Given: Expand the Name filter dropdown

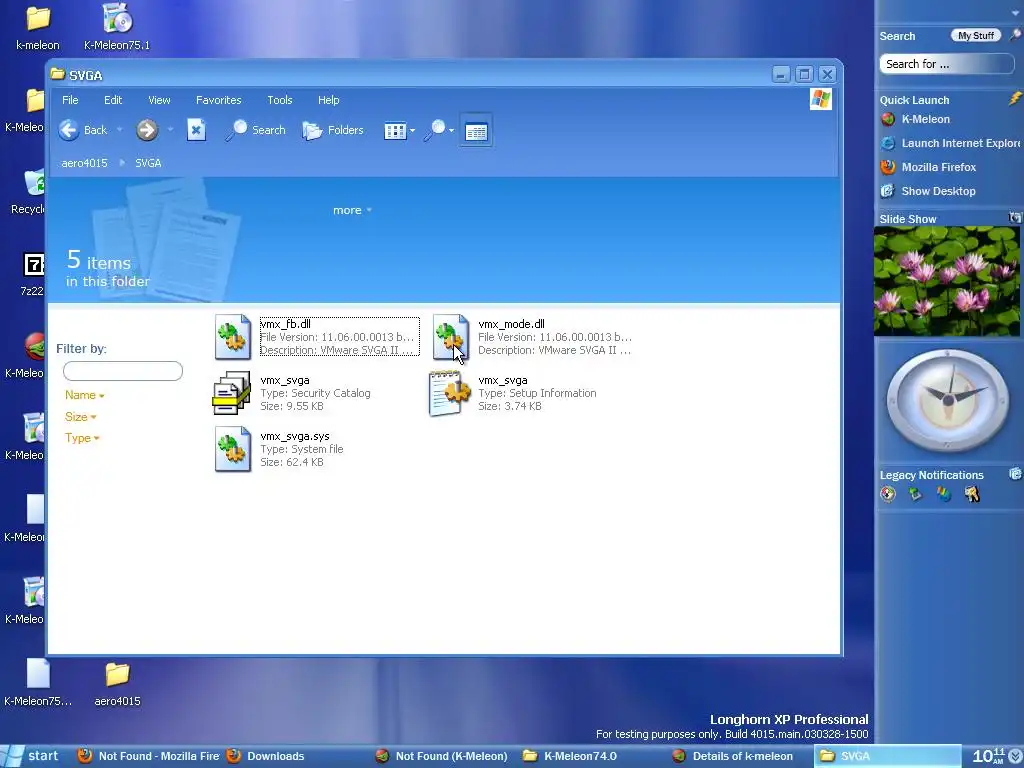Looking at the screenshot, I should [84, 395].
